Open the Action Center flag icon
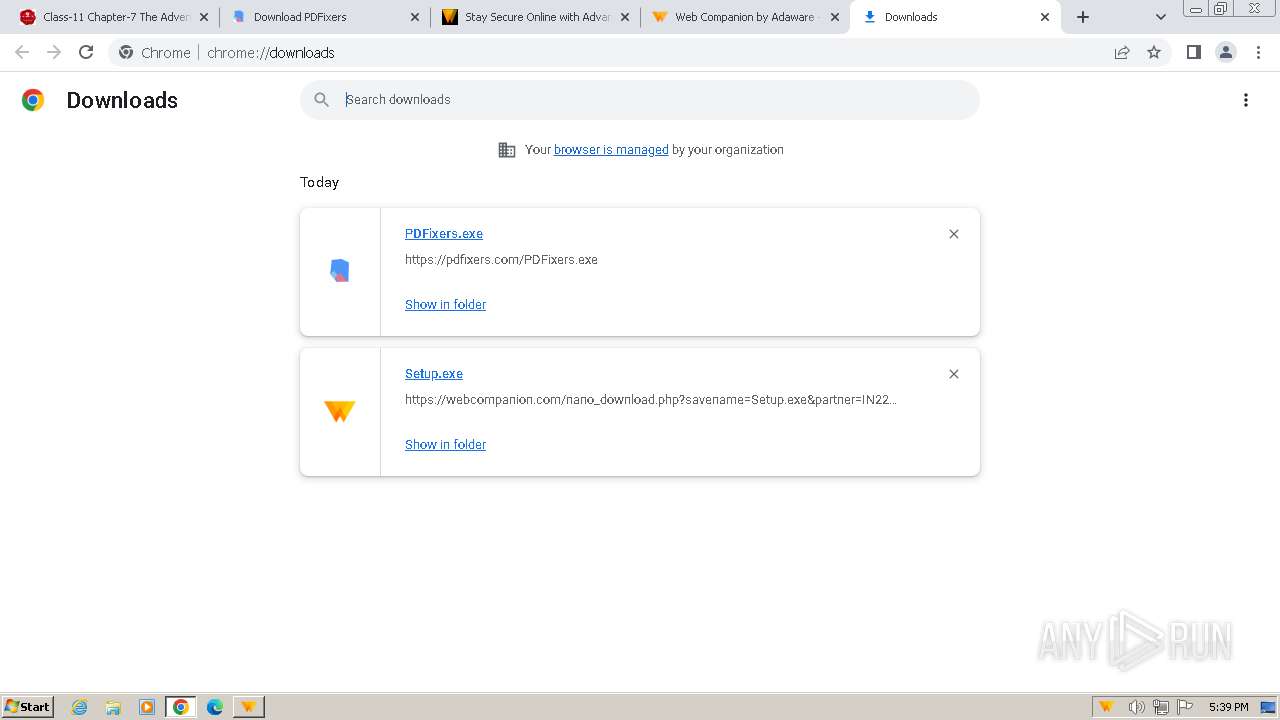This screenshot has height=720, width=1280. [1185, 707]
